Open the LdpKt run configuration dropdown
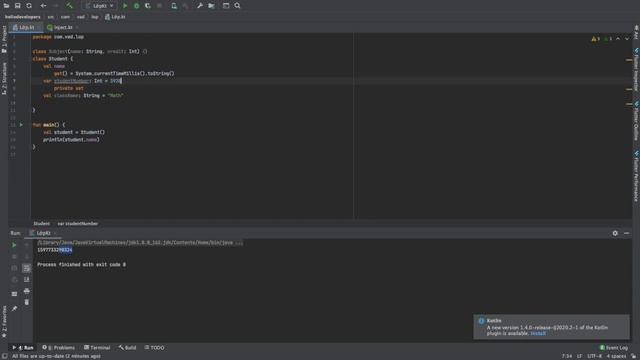640x360 pixels. tap(99, 6)
